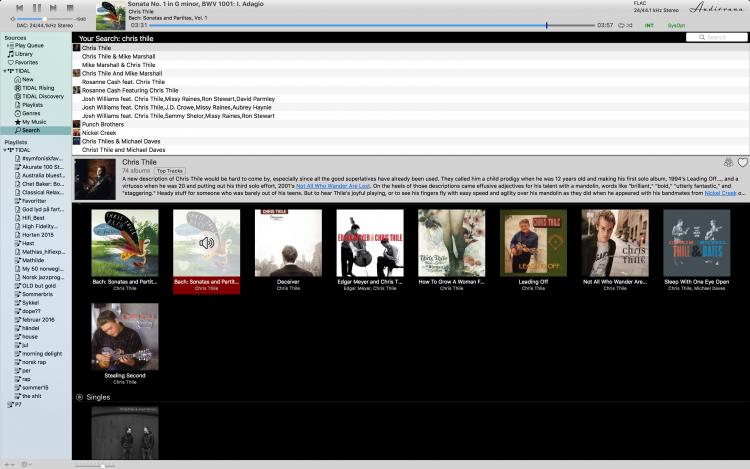Image resolution: width=750 pixels, height=469 pixels.
Task: Open Edgar Meyer and Chris Thile album
Action: tap(370, 243)
